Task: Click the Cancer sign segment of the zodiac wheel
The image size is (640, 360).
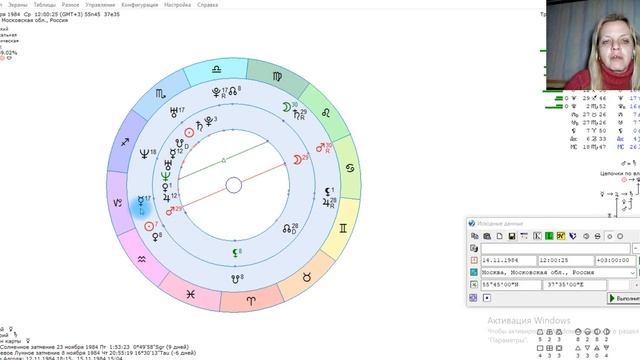Action: coord(349,168)
